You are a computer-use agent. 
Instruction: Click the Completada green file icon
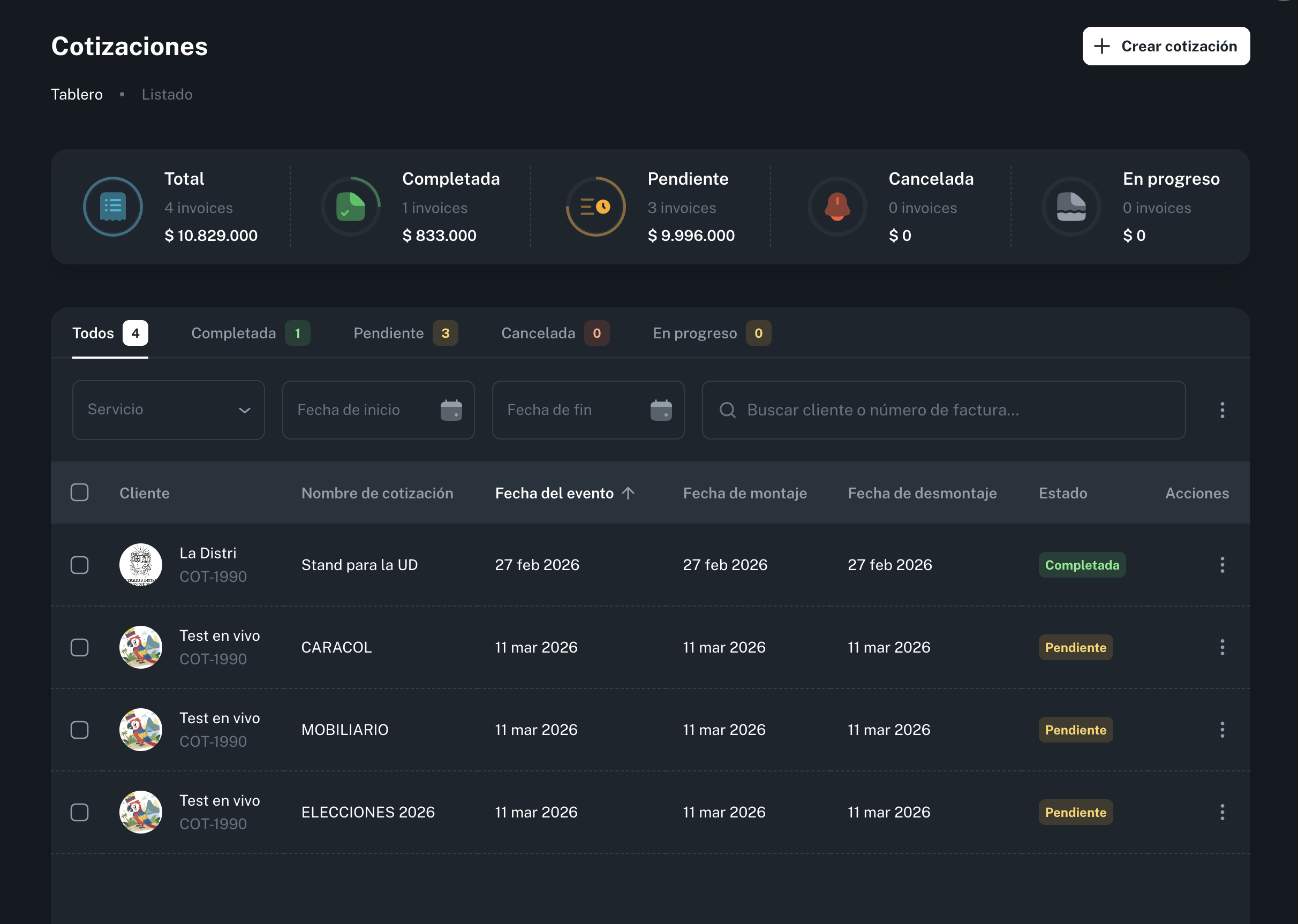(x=351, y=207)
